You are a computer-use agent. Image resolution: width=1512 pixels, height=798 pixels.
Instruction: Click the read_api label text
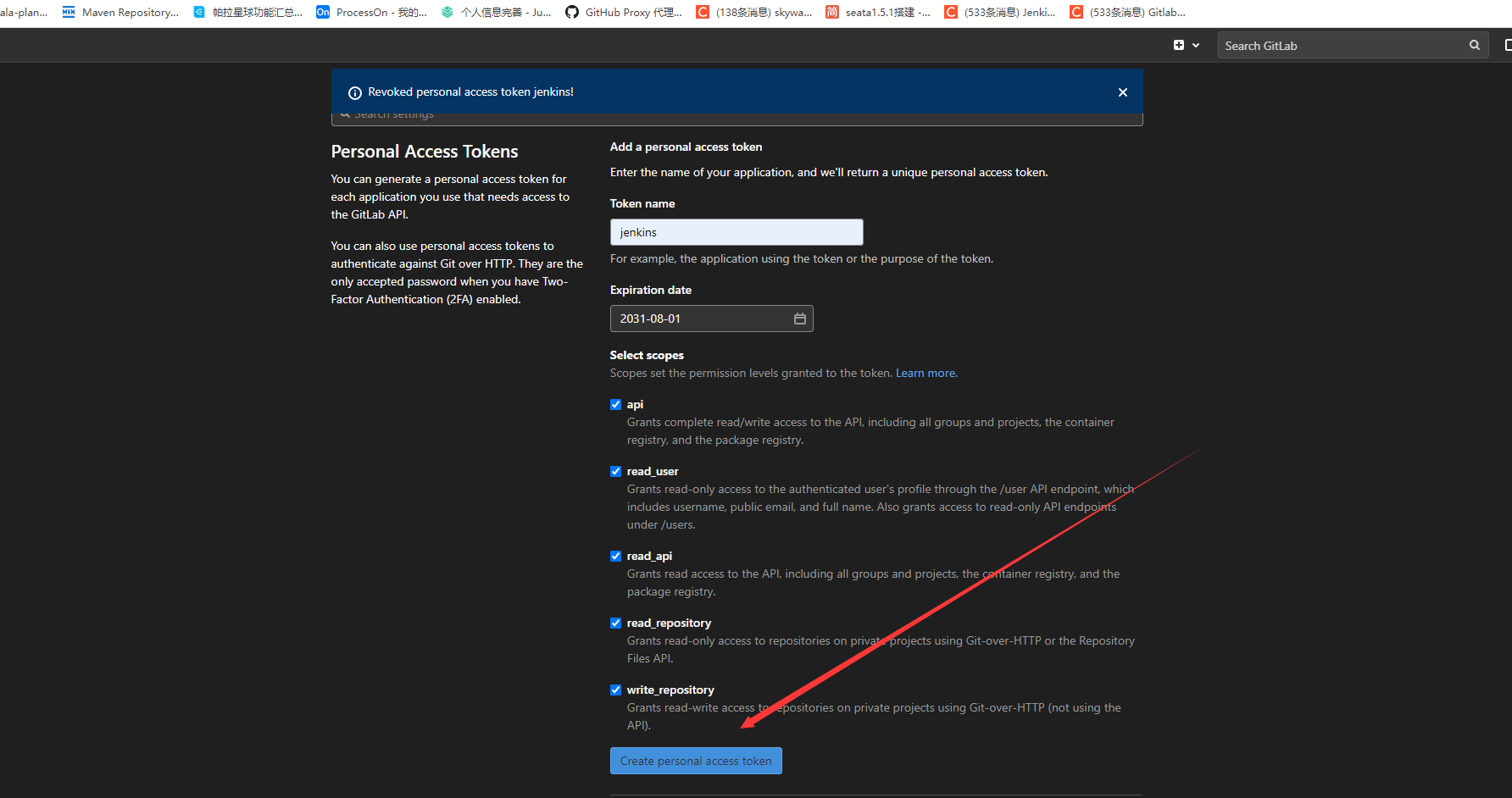coord(649,557)
